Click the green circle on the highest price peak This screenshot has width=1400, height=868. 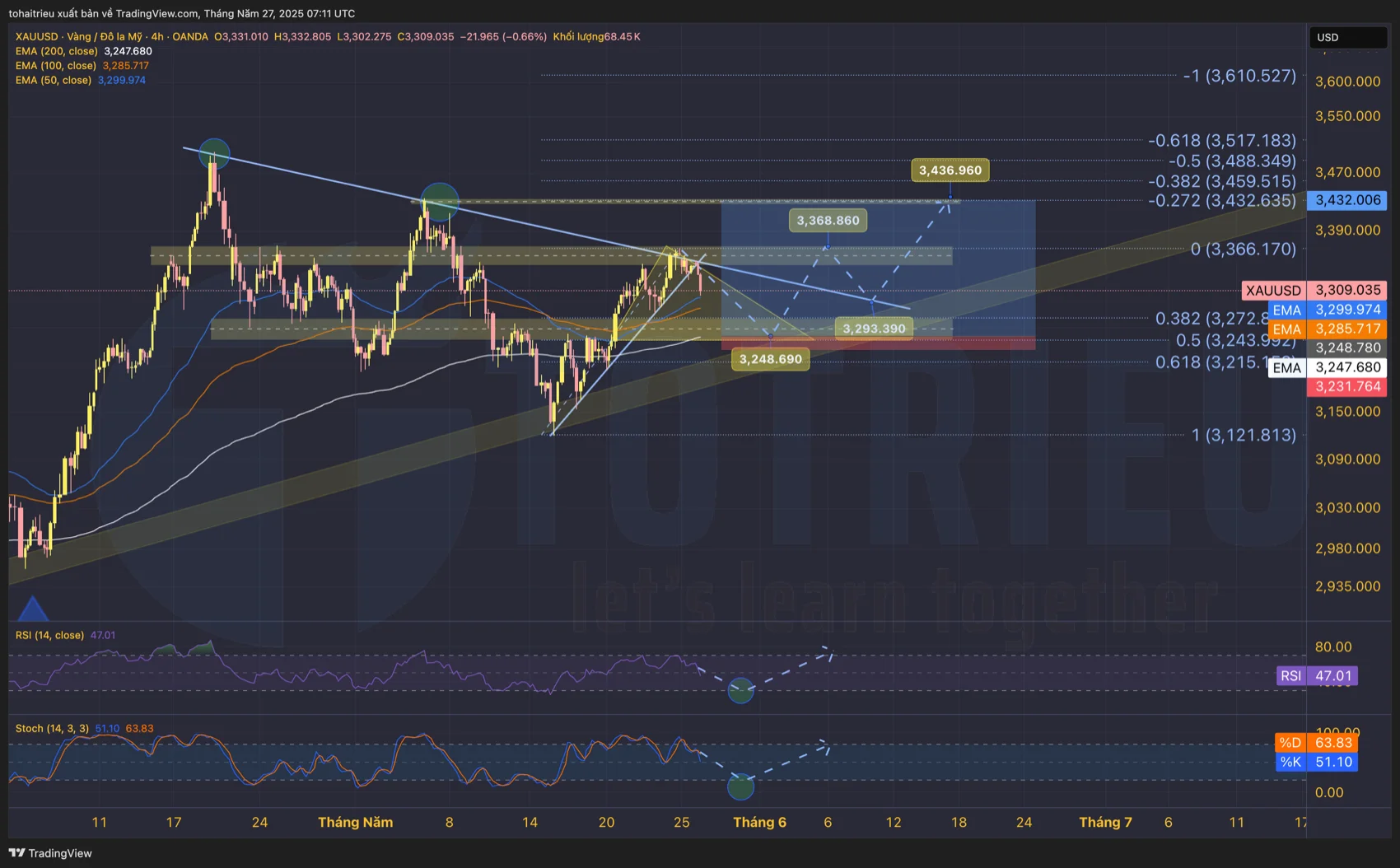pyautogui.click(x=214, y=152)
